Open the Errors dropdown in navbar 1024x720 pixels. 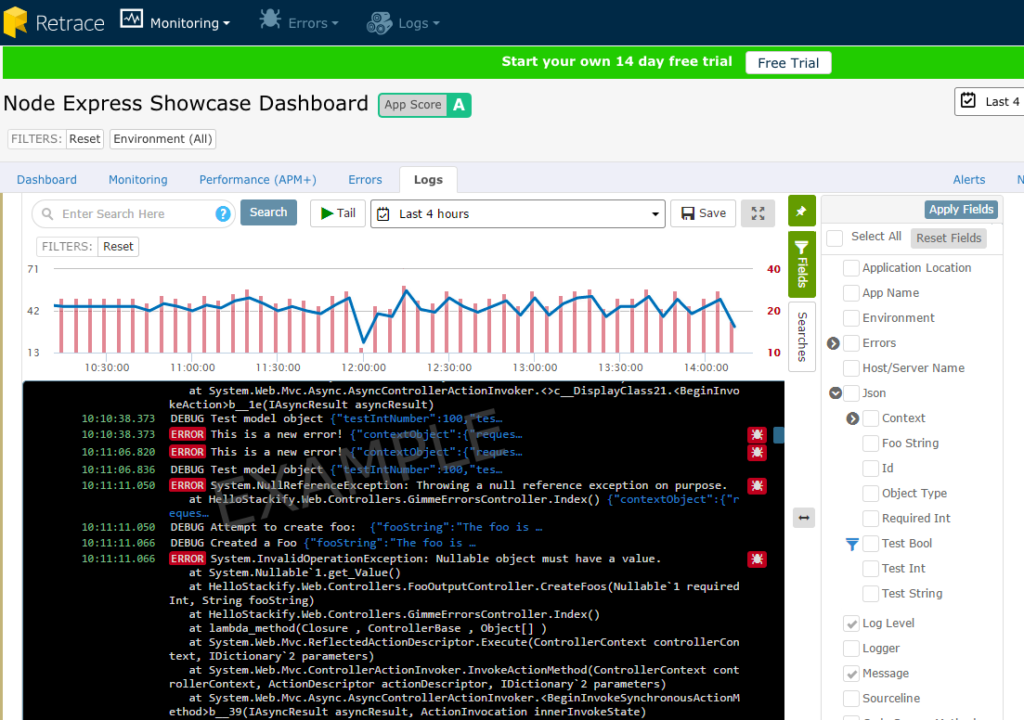[313, 24]
